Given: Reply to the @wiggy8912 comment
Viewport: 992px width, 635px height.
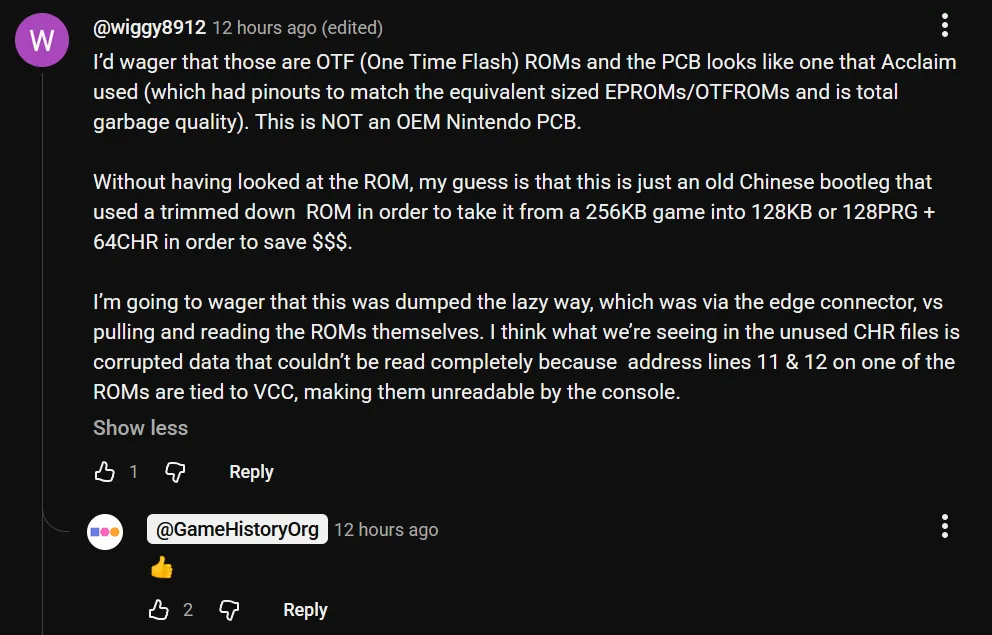Looking at the screenshot, I should pos(251,472).
